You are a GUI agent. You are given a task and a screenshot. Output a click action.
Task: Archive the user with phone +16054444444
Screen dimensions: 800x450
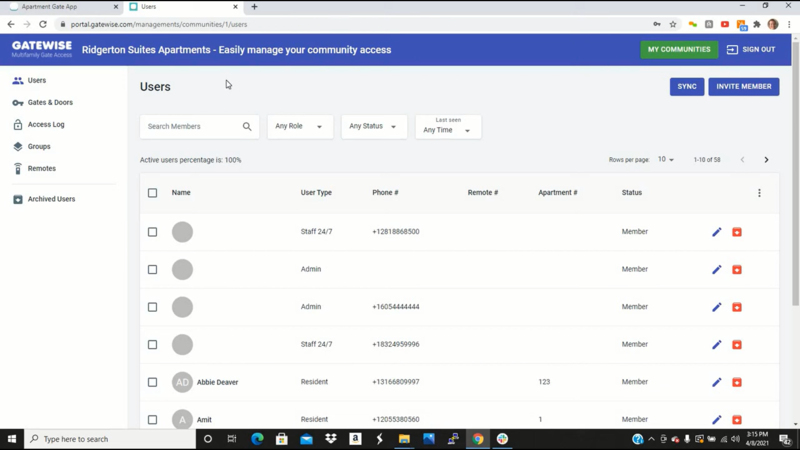point(737,307)
